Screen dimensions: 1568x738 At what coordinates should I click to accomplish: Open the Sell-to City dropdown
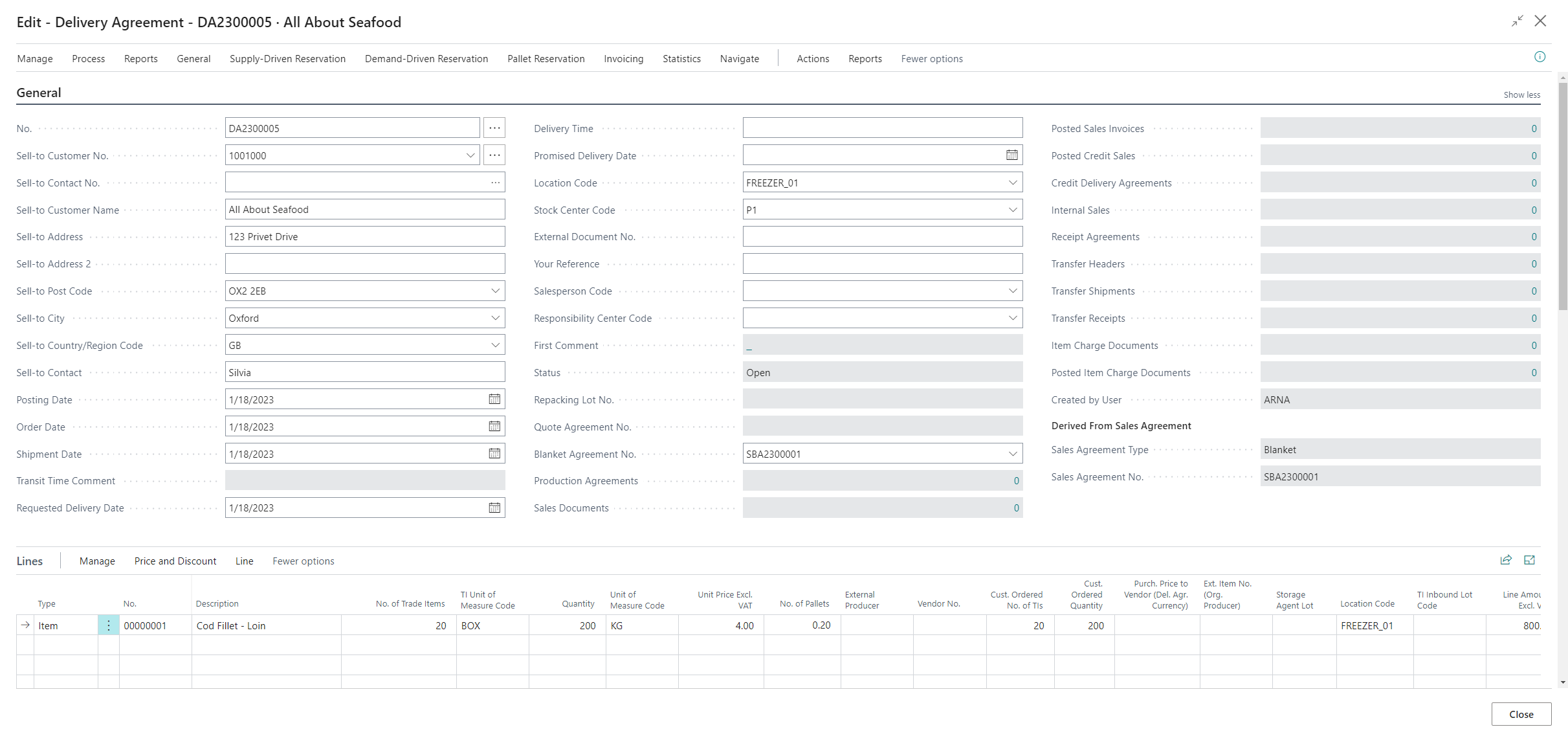pos(495,319)
